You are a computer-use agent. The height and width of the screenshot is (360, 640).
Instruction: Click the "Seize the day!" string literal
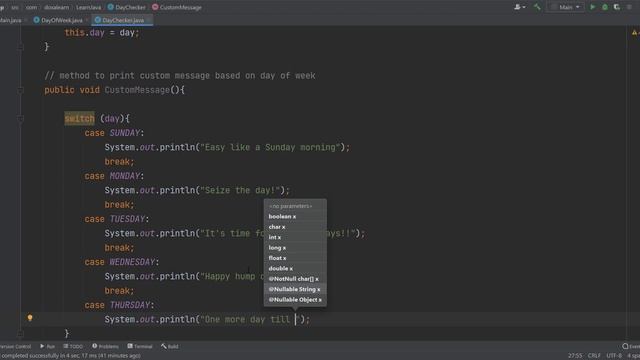click(x=240, y=190)
